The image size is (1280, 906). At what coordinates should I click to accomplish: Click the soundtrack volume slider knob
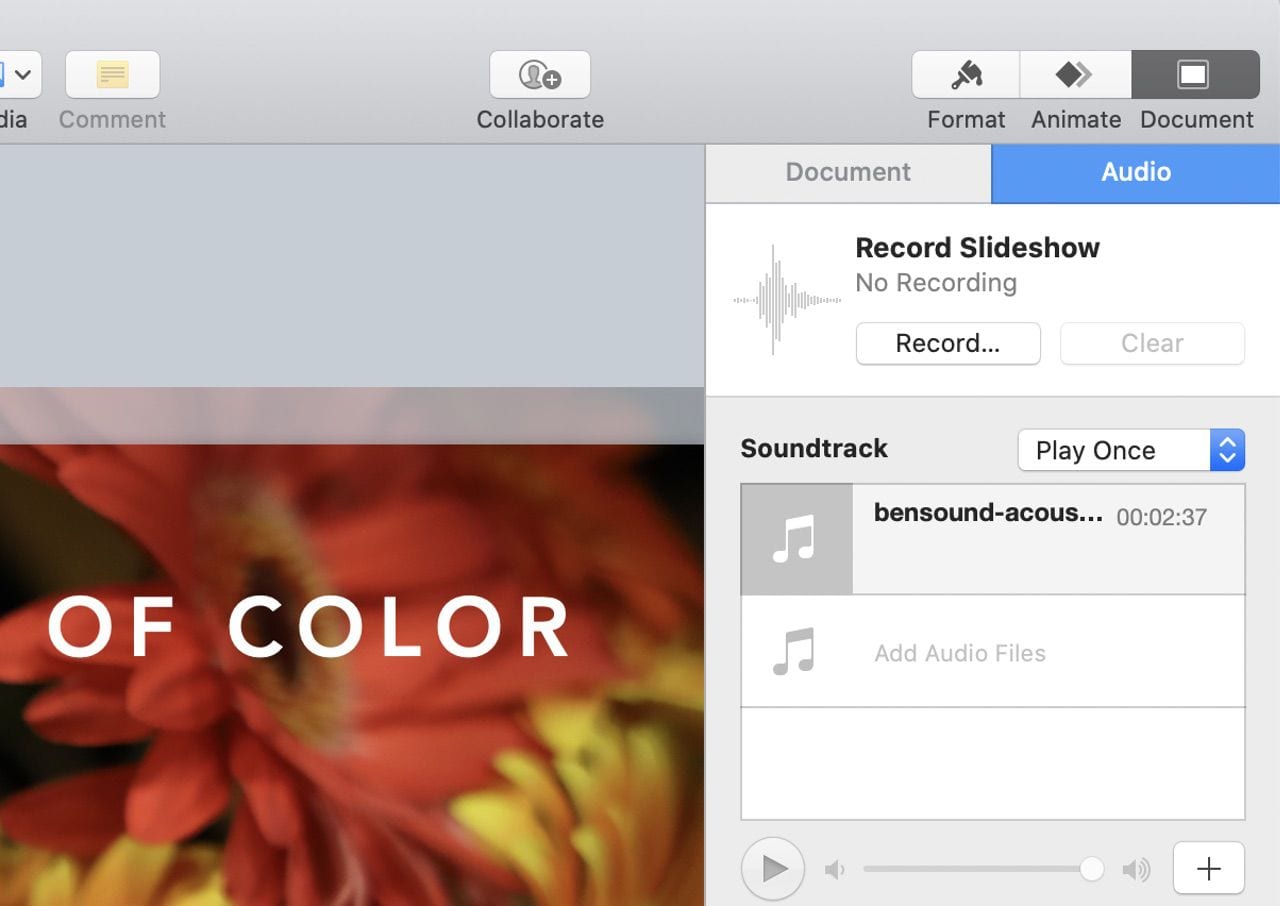point(1092,869)
